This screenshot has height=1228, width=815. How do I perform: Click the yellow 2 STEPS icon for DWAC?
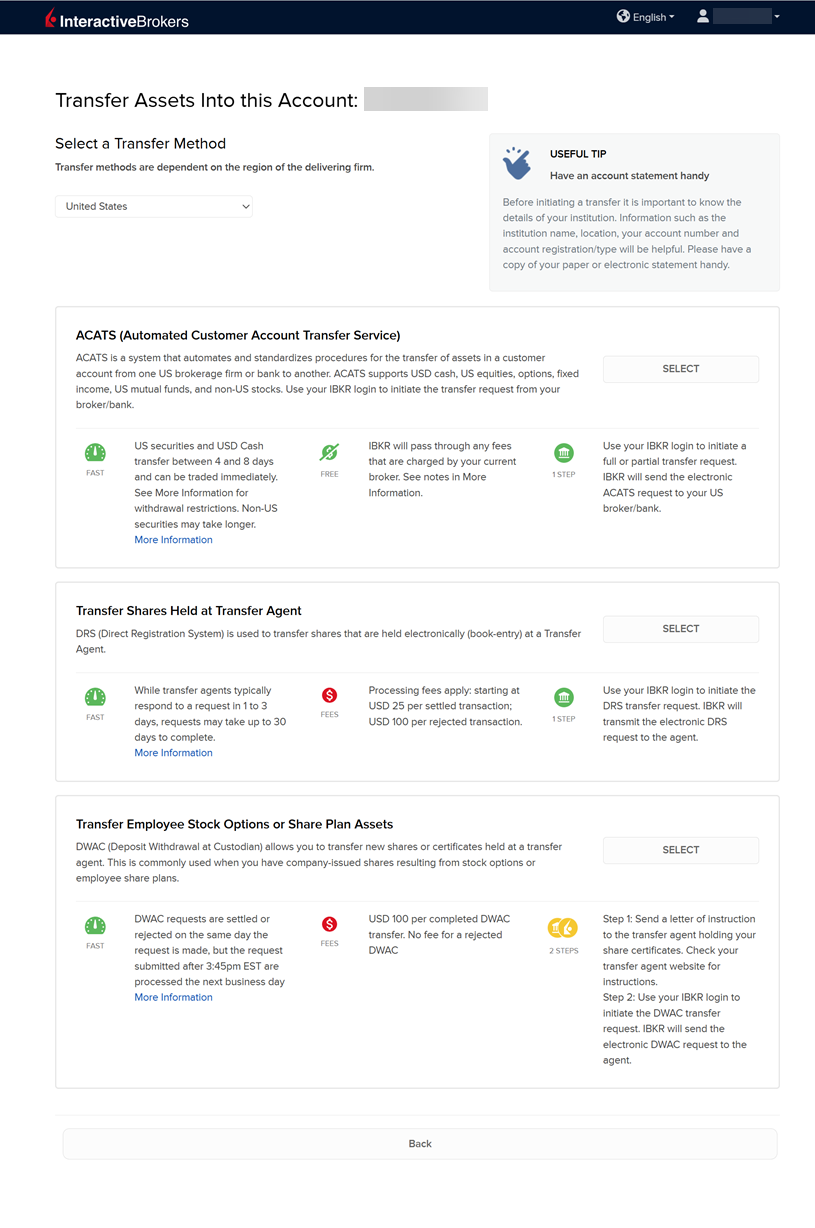coord(564,929)
